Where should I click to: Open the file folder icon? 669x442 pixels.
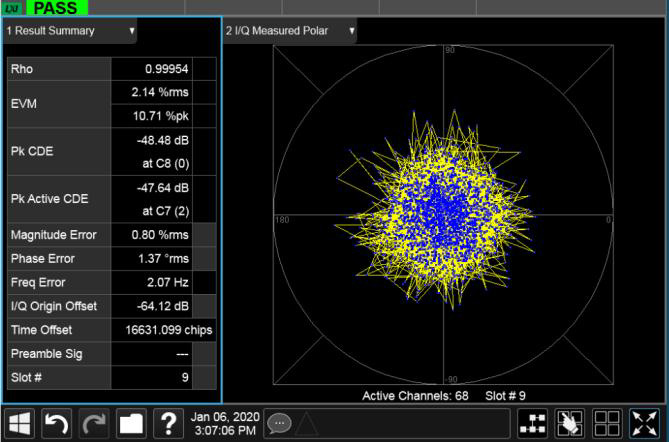coord(131,423)
